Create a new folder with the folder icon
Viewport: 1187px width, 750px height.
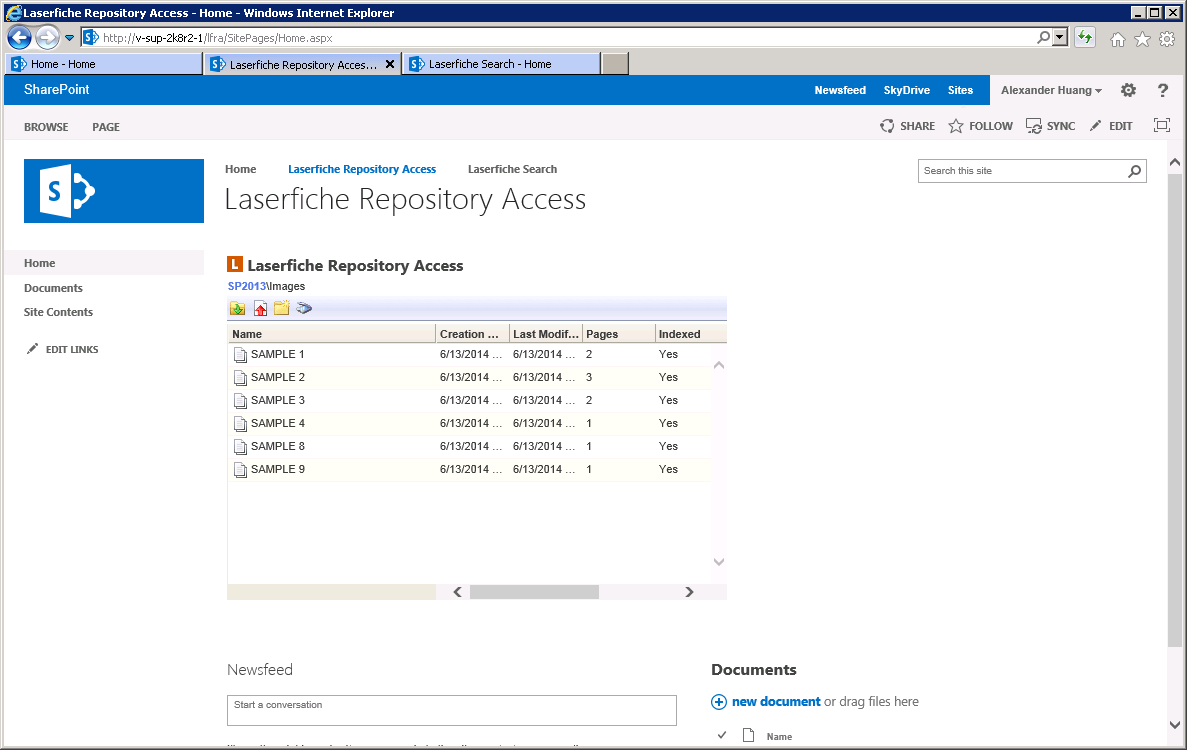coord(282,308)
